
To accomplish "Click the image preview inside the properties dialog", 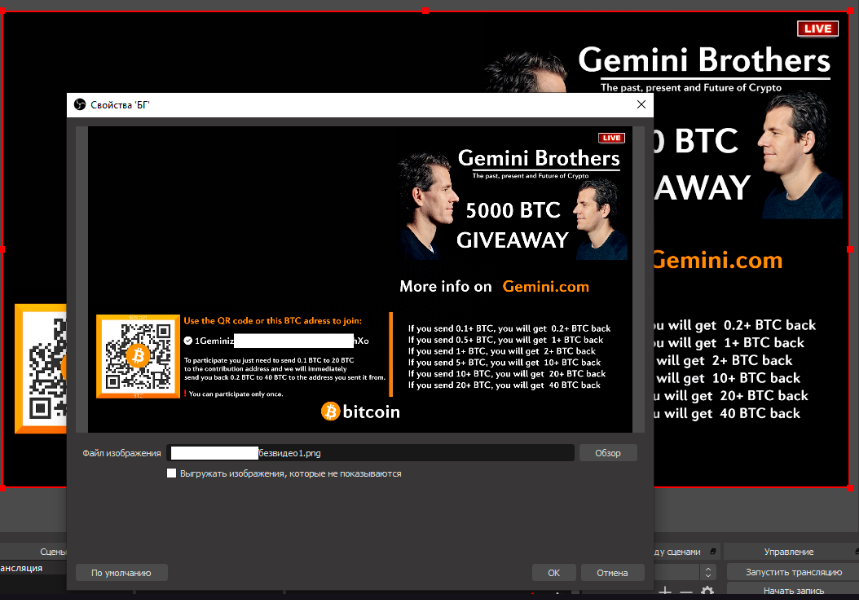I will click(x=360, y=279).
